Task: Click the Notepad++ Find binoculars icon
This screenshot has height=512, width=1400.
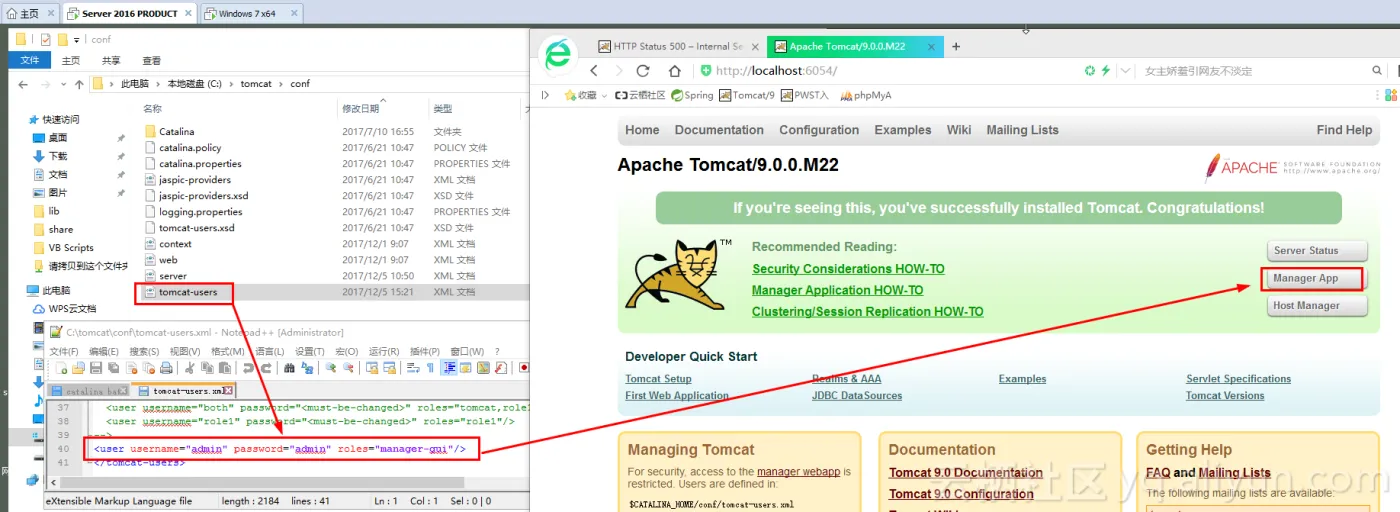Action: [x=289, y=368]
